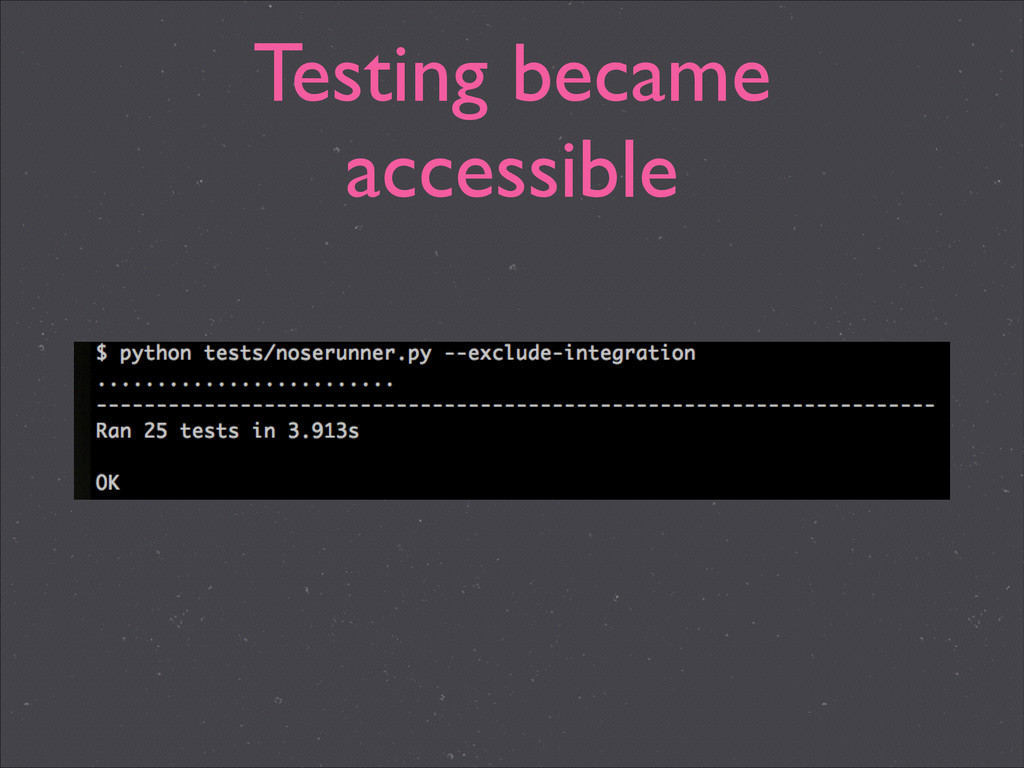Click the empty line above 'OK'
This screenshot has width=1024, height=768.
tap(515, 457)
